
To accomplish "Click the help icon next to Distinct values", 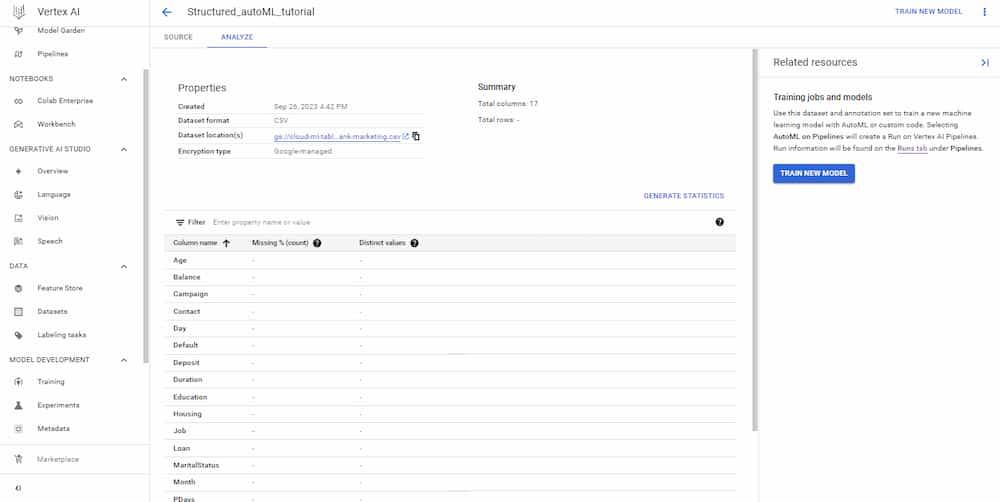I will [415, 243].
